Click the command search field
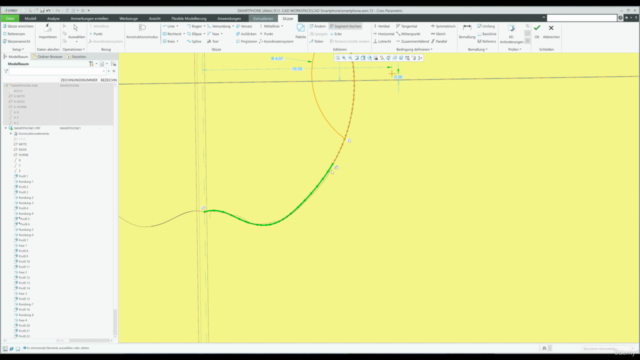Screen dimensions: 640x360 (x=582, y=18)
